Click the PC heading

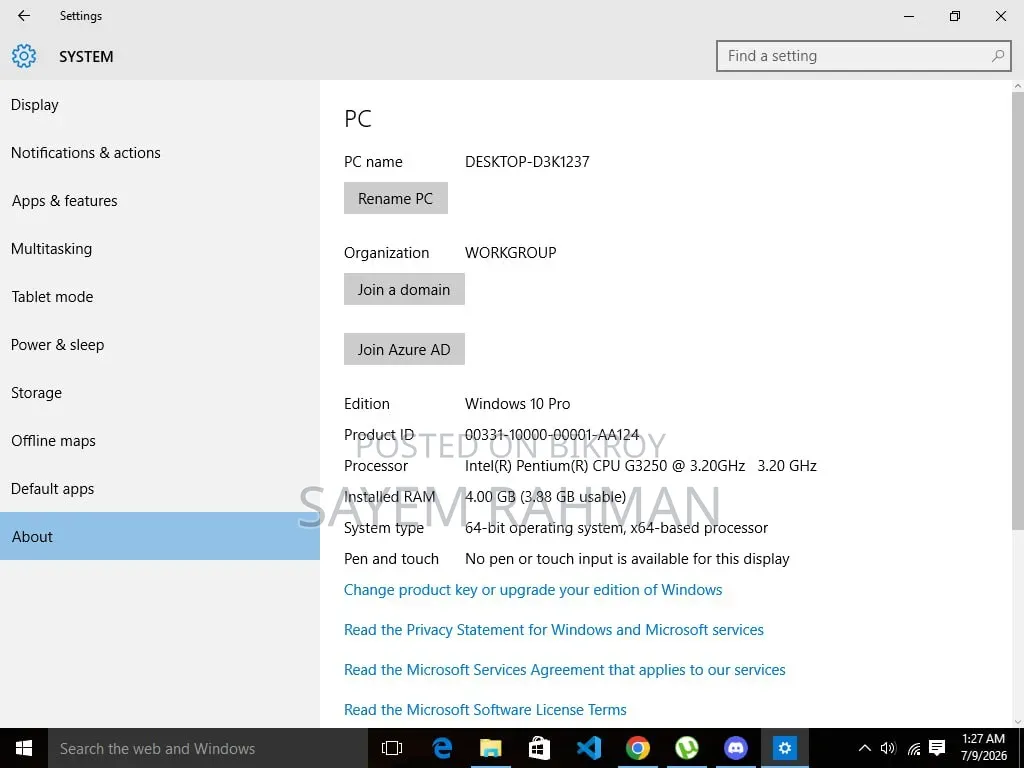358,118
